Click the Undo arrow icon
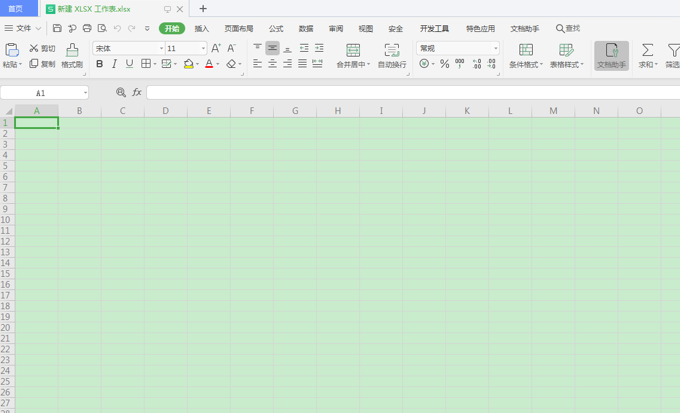 [117, 28]
